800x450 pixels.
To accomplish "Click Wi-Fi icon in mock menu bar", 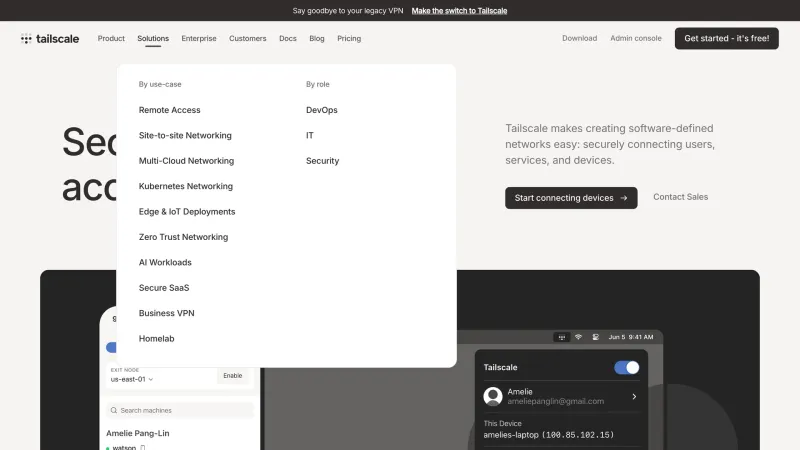I will [579, 337].
